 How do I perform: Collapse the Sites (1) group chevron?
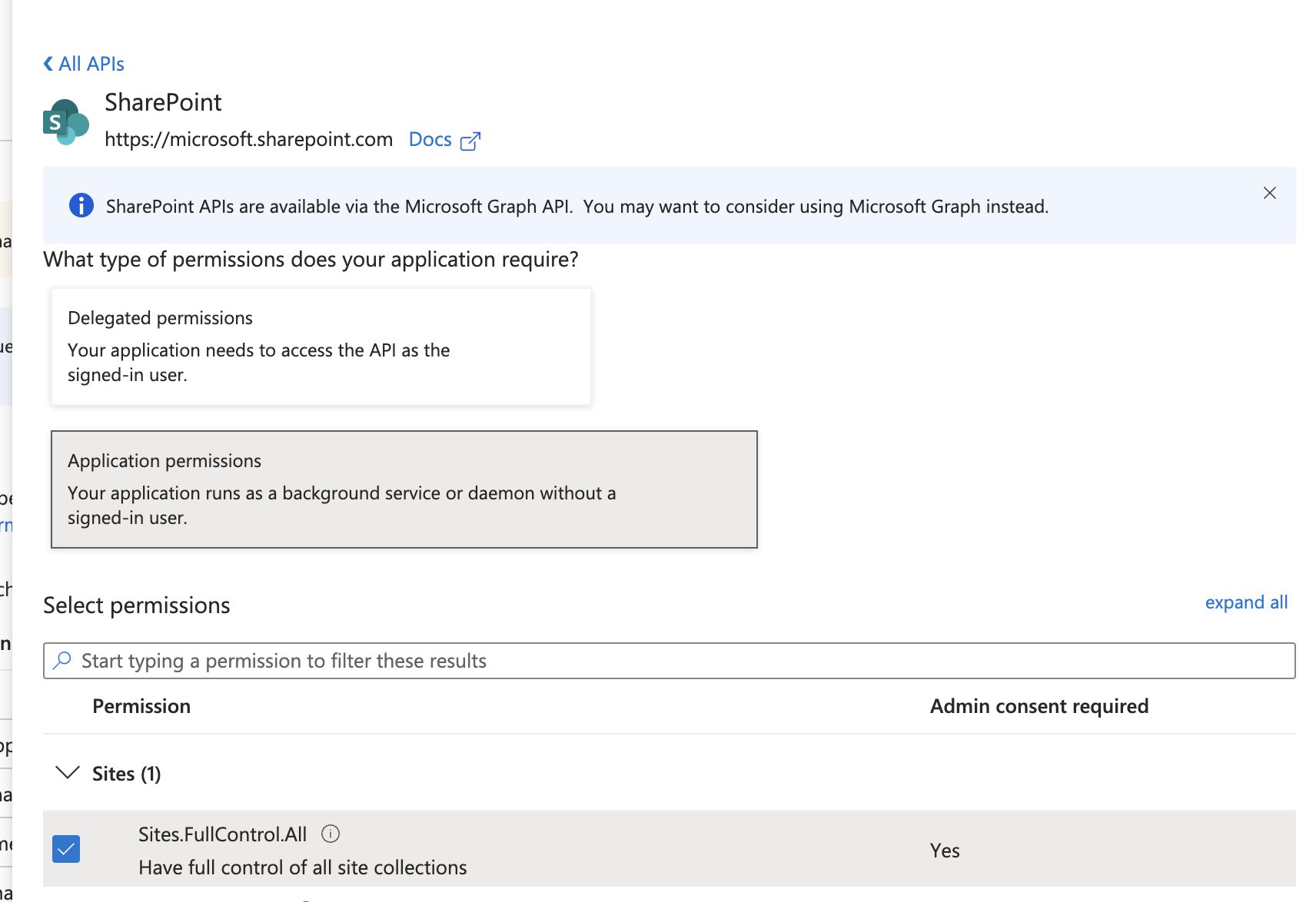coord(68,773)
